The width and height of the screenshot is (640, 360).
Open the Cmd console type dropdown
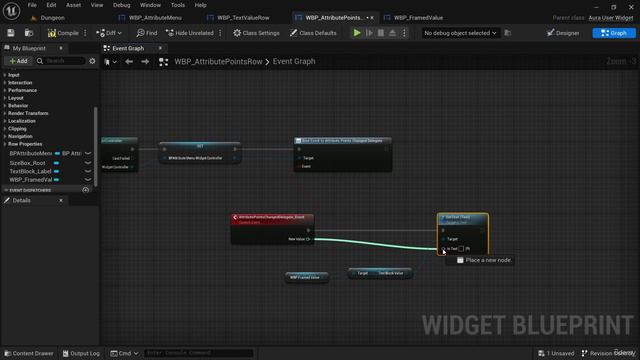124,353
